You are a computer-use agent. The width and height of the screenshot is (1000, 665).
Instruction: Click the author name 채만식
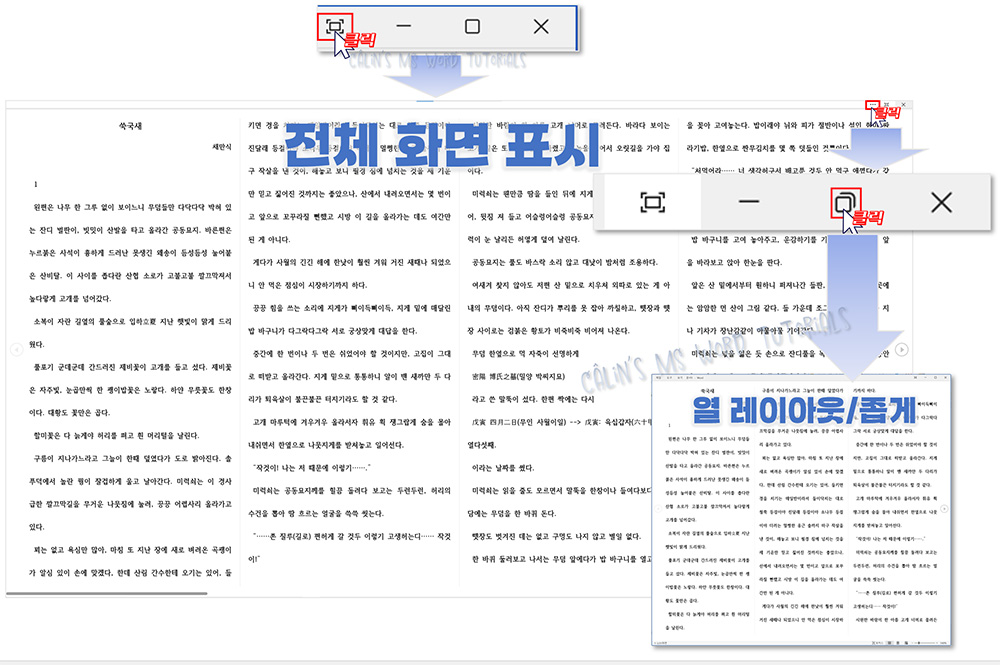click(222, 147)
